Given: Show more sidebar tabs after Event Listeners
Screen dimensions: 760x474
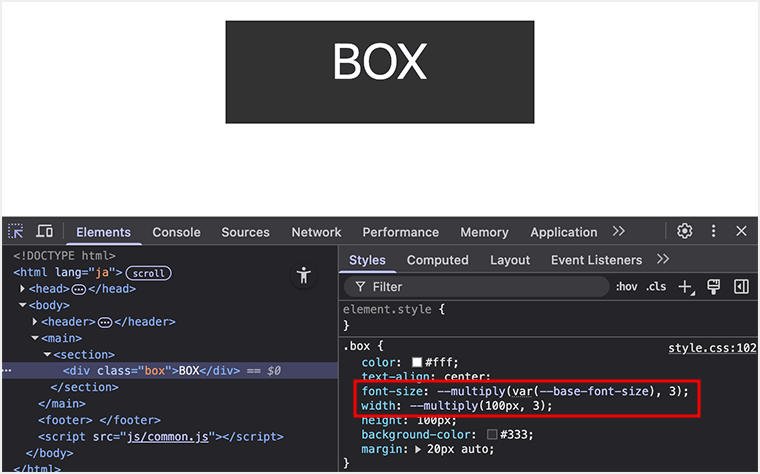Looking at the screenshot, I should click(x=663, y=259).
